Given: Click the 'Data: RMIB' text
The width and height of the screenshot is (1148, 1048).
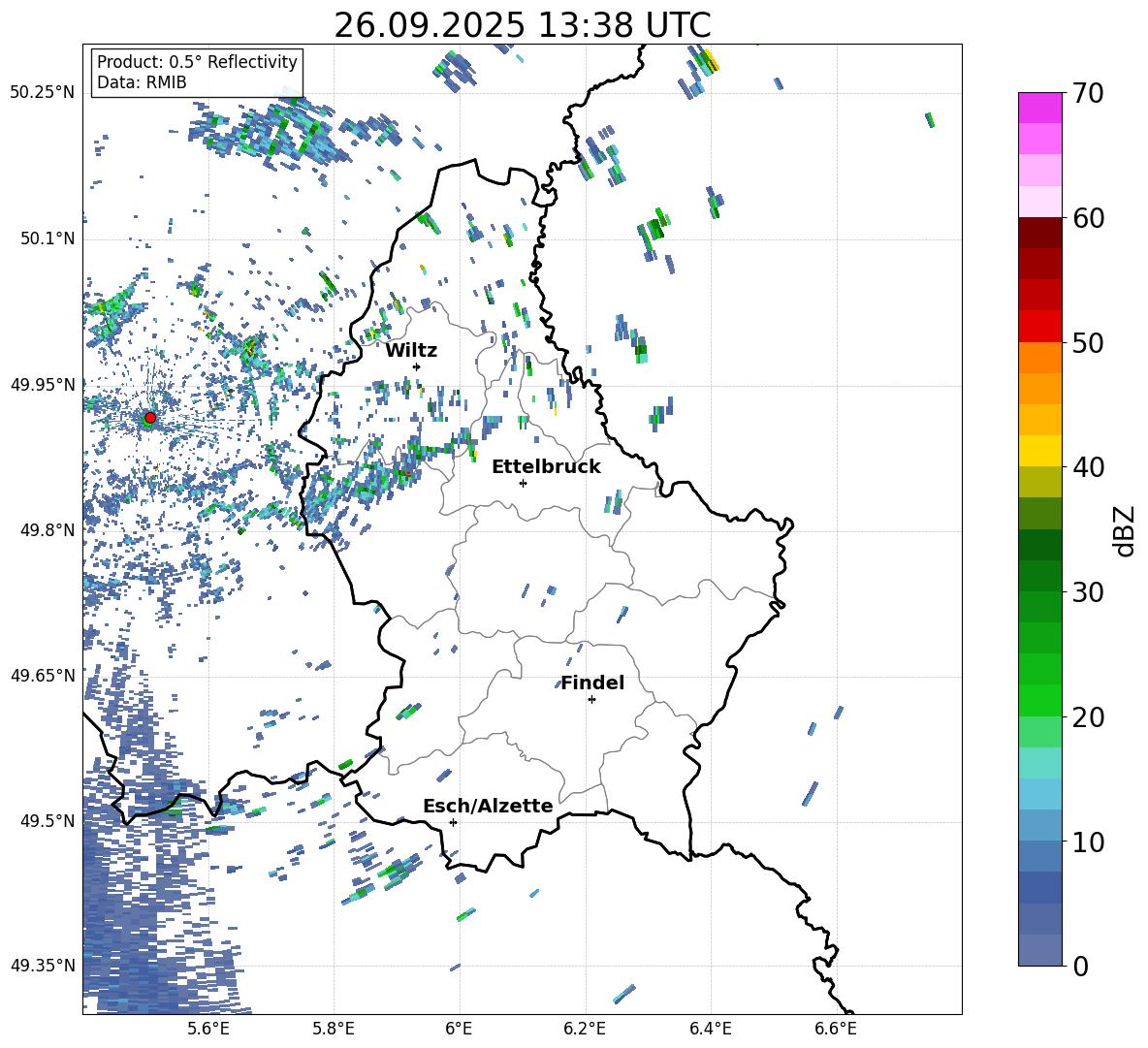Looking at the screenshot, I should pyautogui.click(x=142, y=82).
